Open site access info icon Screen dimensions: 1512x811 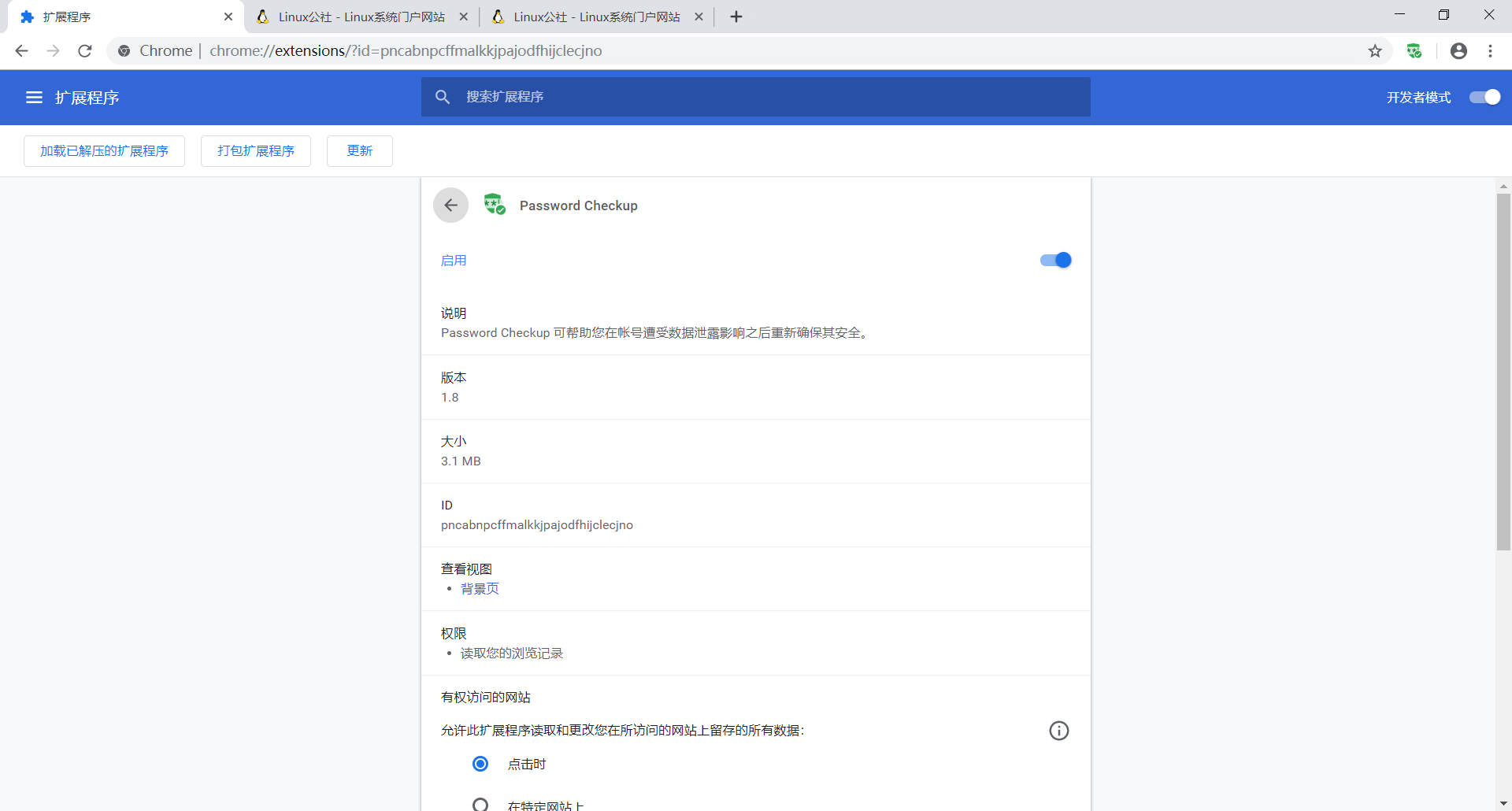point(1059,731)
